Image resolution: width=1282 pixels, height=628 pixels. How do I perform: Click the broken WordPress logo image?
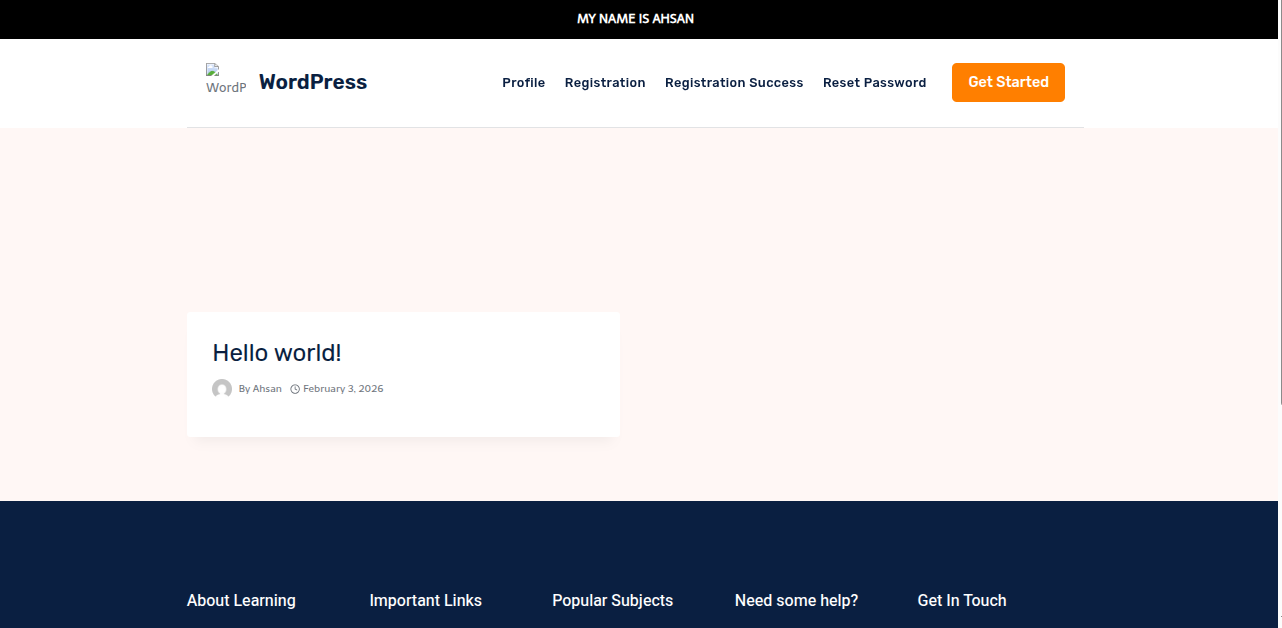tap(225, 78)
